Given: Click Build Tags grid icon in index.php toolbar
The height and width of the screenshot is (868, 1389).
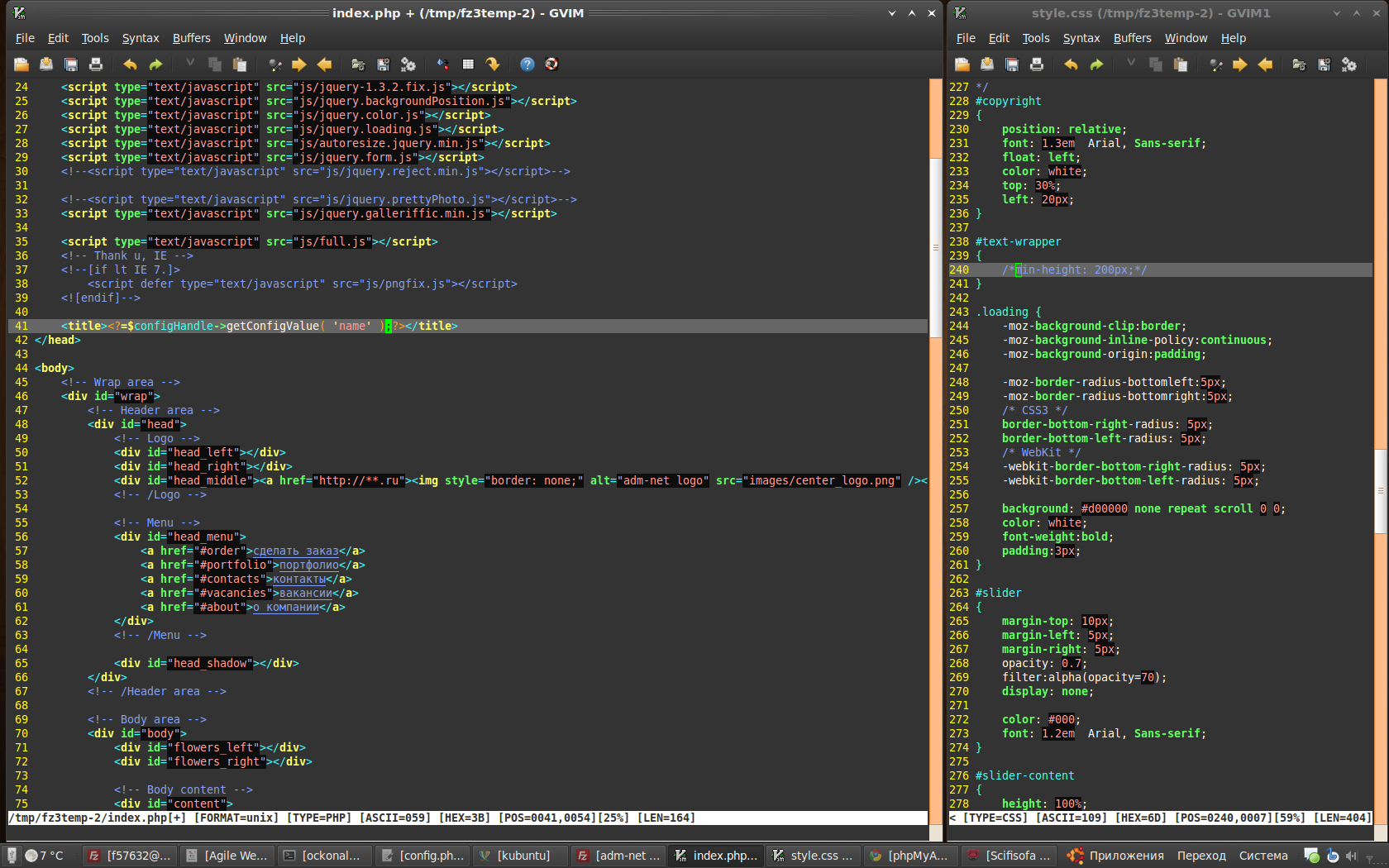Looking at the screenshot, I should [x=468, y=64].
